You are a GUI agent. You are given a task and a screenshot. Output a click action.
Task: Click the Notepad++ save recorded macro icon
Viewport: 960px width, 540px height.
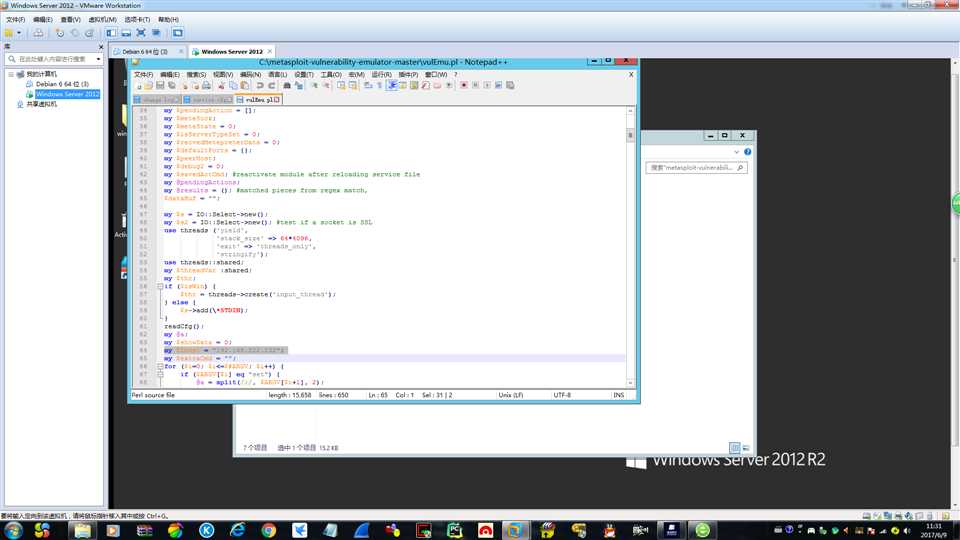click(x=510, y=85)
